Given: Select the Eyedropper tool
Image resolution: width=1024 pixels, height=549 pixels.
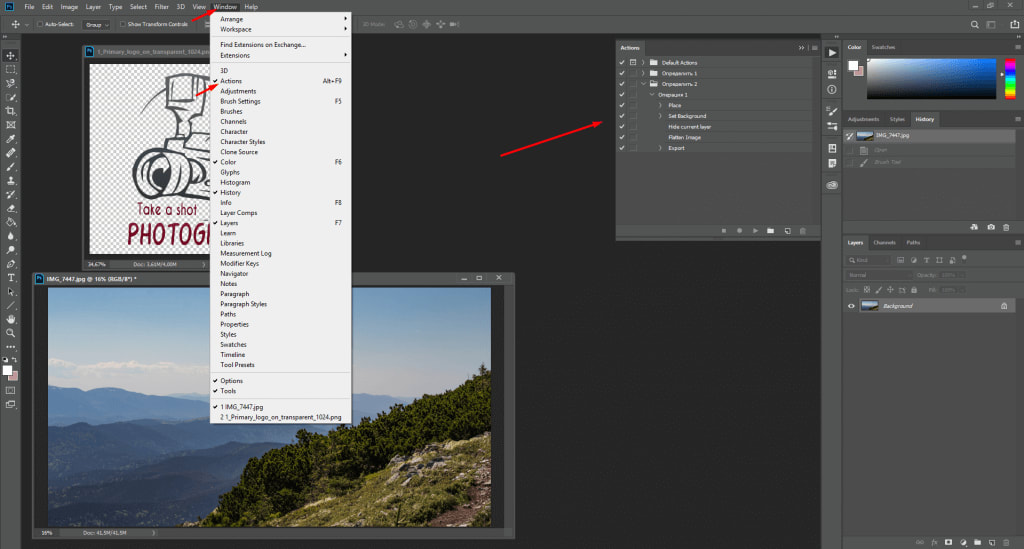Looking at the screenshot, I should (x=10, y=139).
